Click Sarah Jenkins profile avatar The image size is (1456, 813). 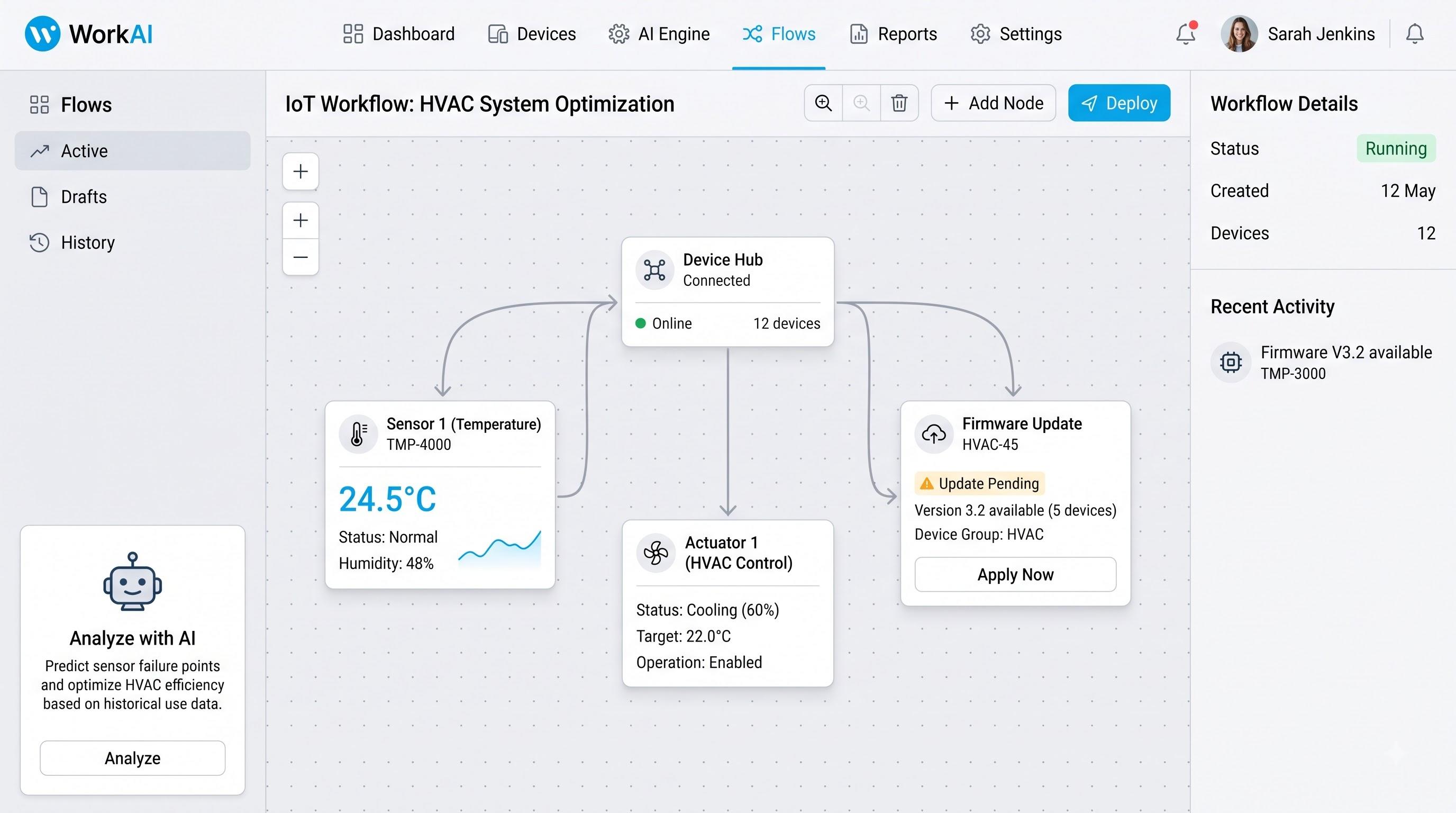[1239, 34]
